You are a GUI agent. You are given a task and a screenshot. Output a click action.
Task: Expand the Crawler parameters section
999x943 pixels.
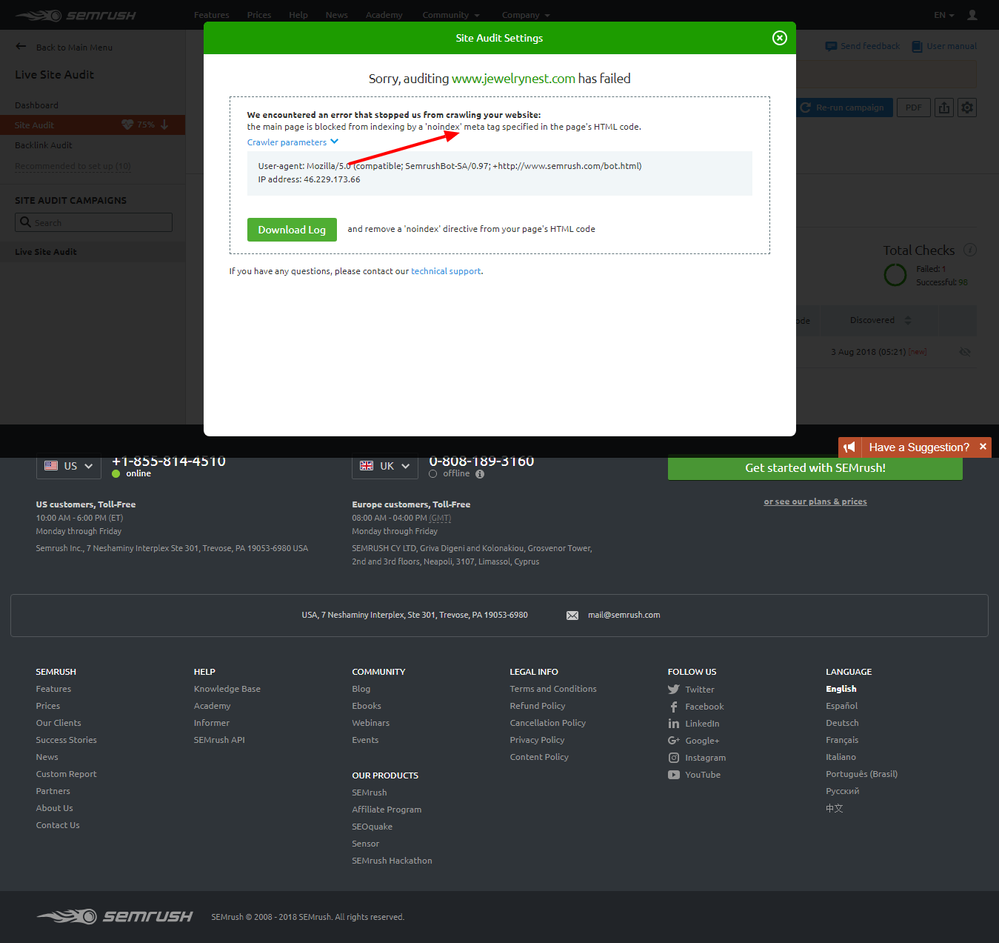tap(292, 142)
